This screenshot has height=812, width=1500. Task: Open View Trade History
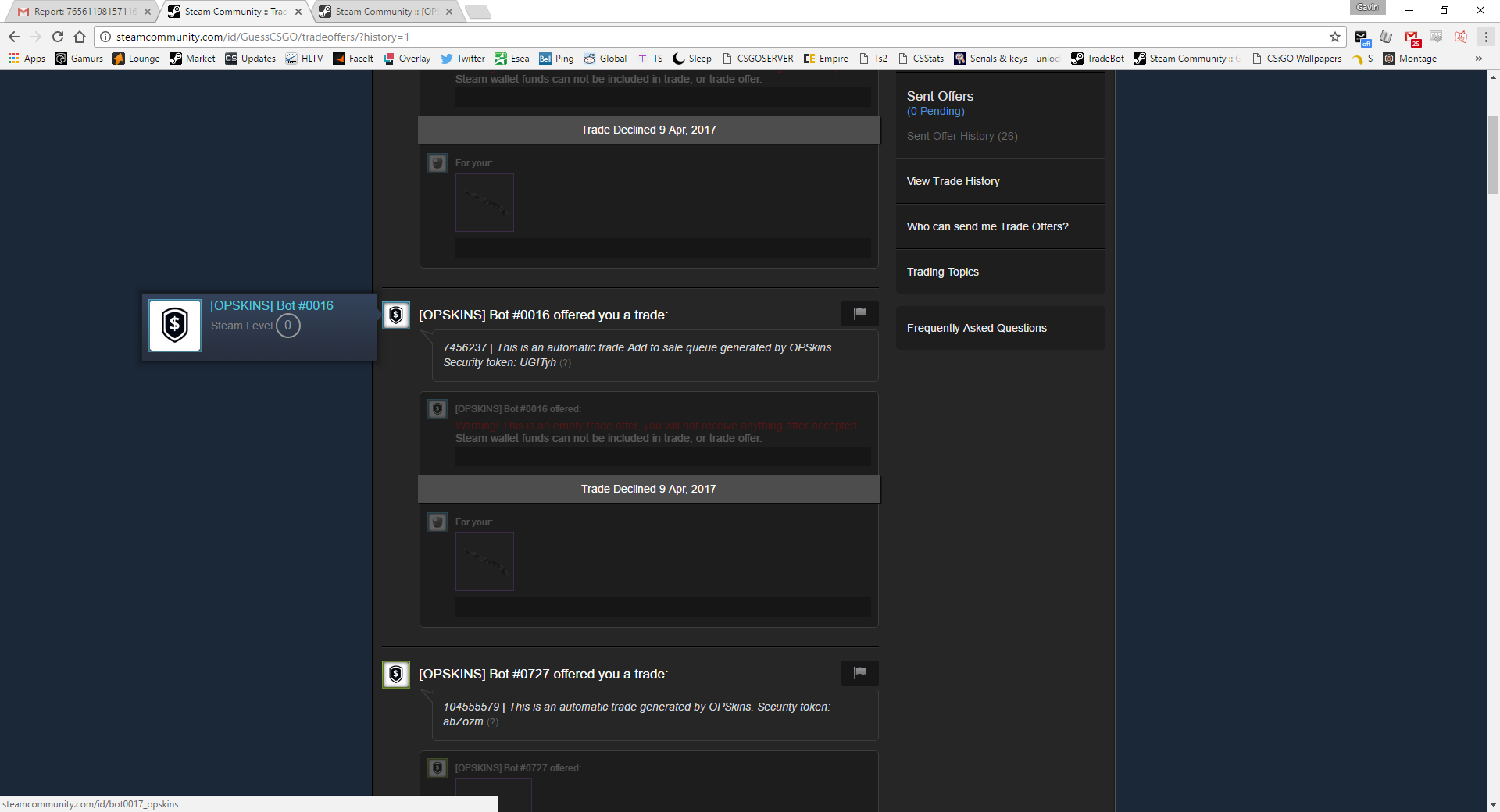[953, 181]
